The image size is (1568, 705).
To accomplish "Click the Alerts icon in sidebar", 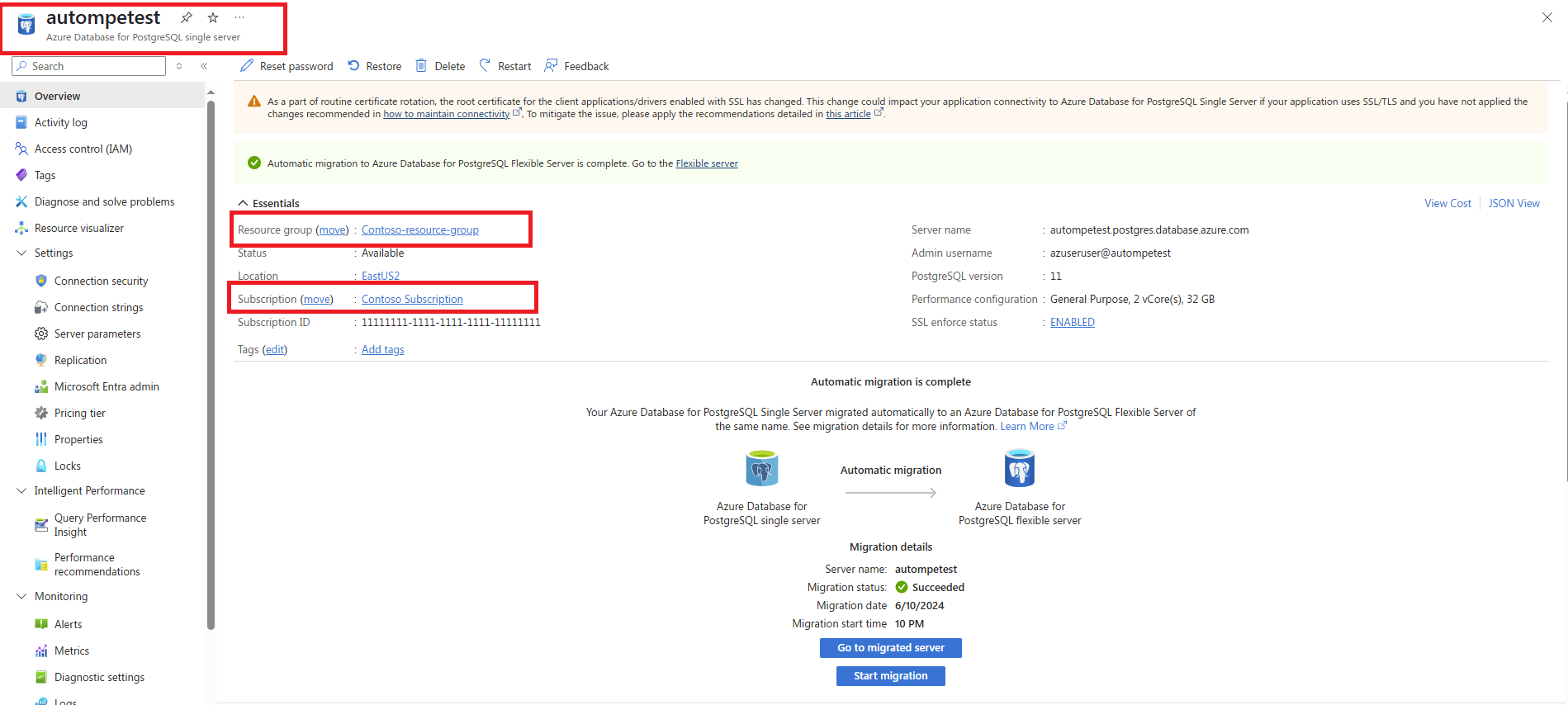I will tap(41, 624).
